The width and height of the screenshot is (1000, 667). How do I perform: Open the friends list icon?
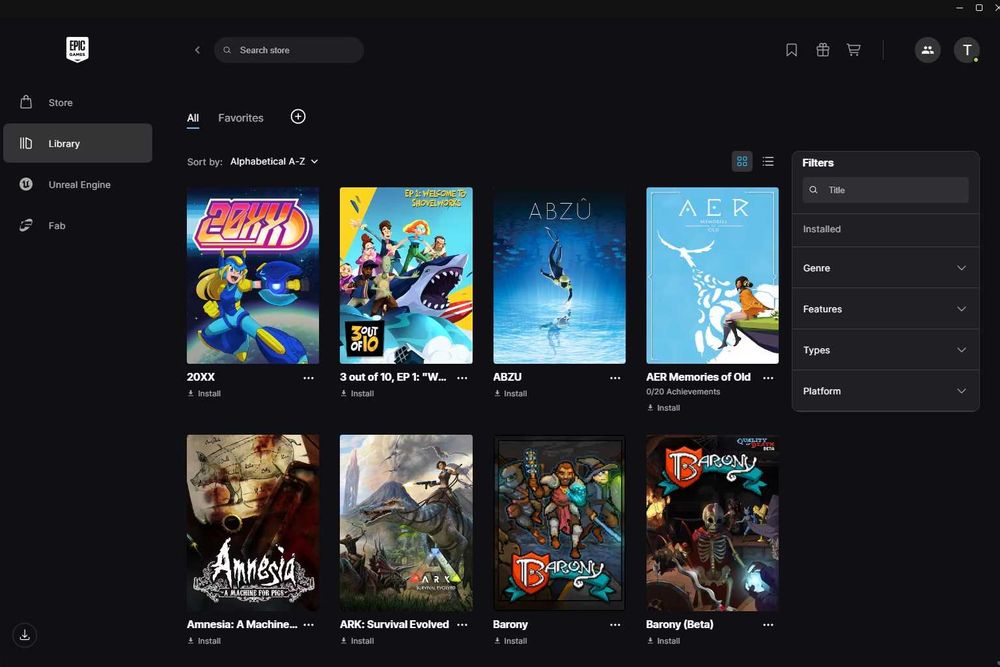pyautogui.click(x=927, y=50)
